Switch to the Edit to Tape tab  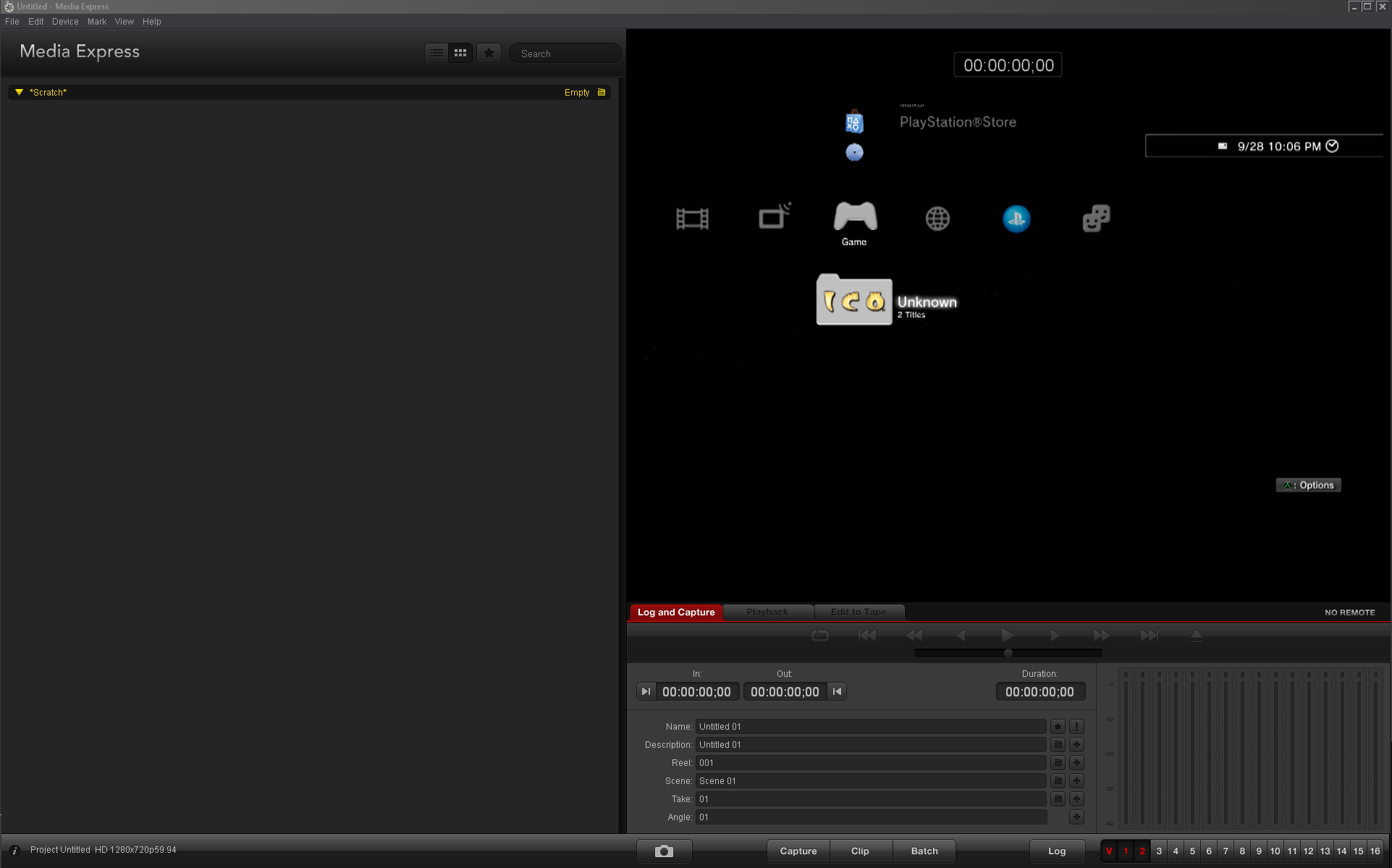(x=859, y=612)
